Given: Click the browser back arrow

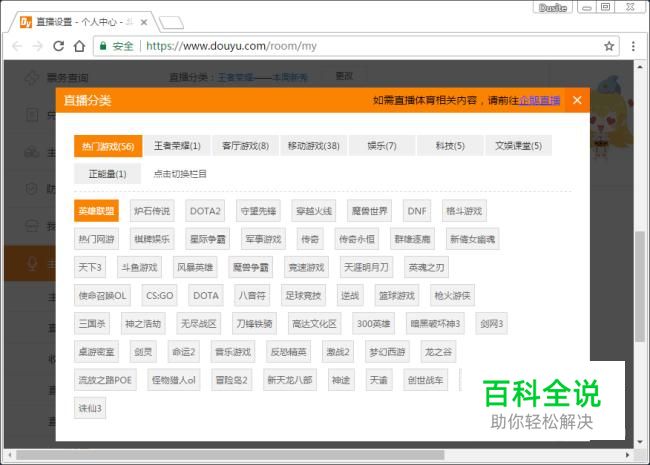Looking at the screenshot, I should coord(17,46).
